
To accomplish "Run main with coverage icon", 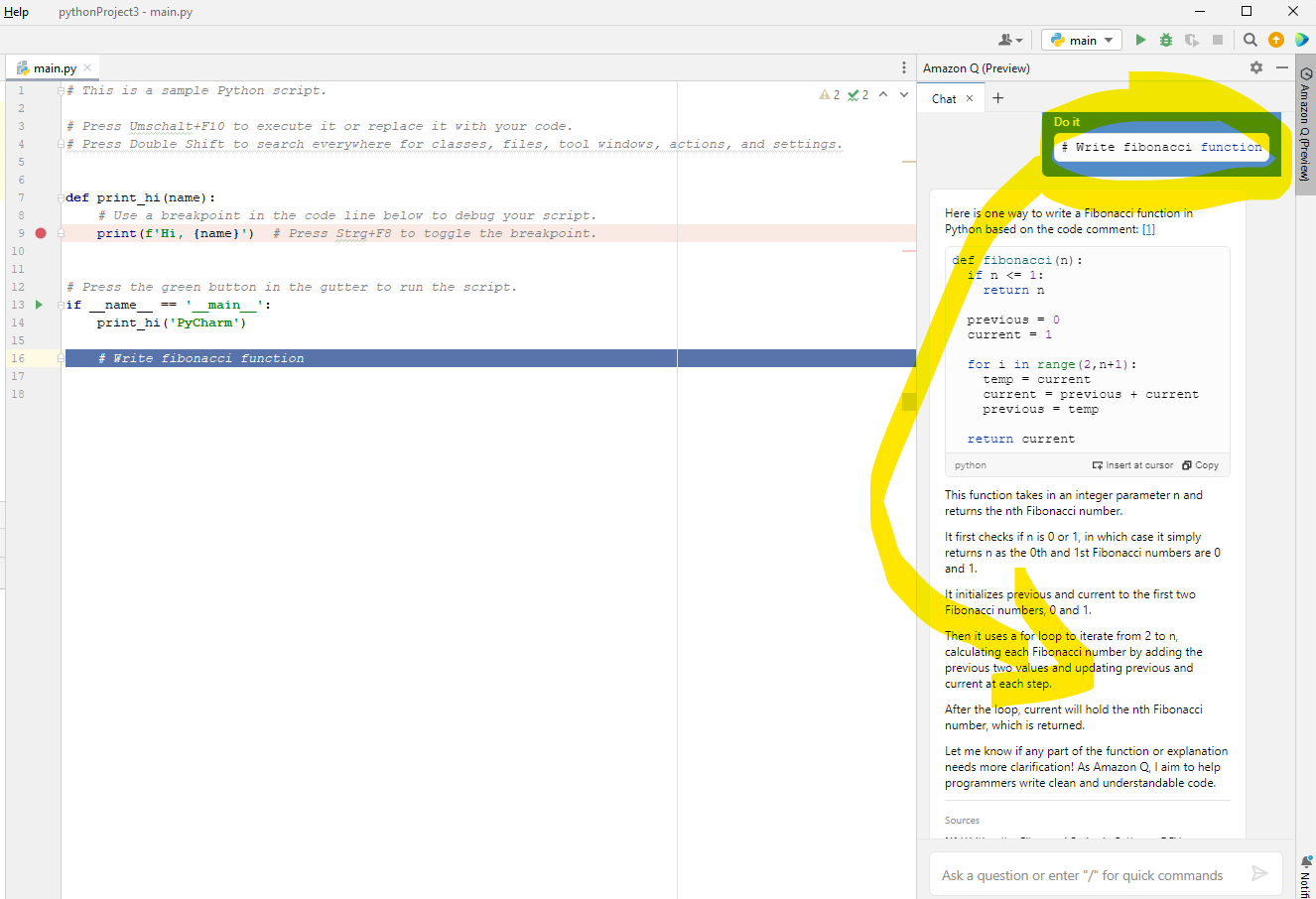I will 1189,40.
